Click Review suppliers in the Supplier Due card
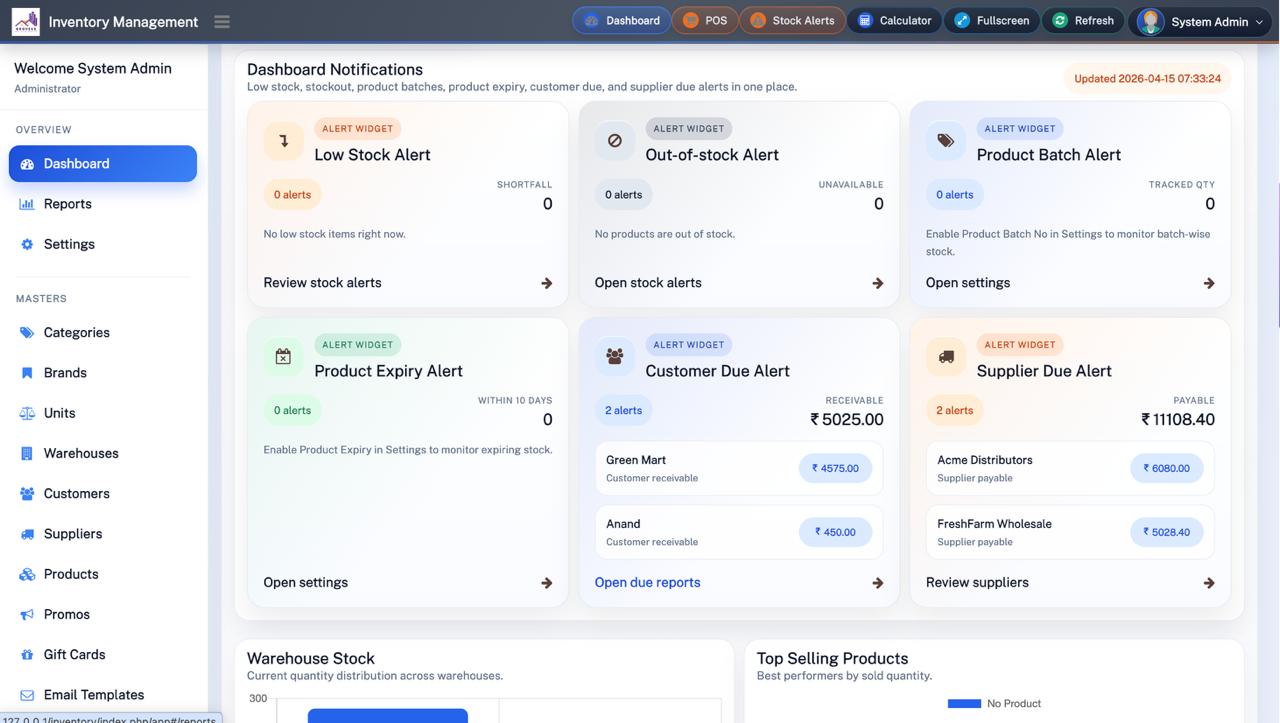Image resolution: width=1280 pixels, height=723 pixels. [976, 581]
